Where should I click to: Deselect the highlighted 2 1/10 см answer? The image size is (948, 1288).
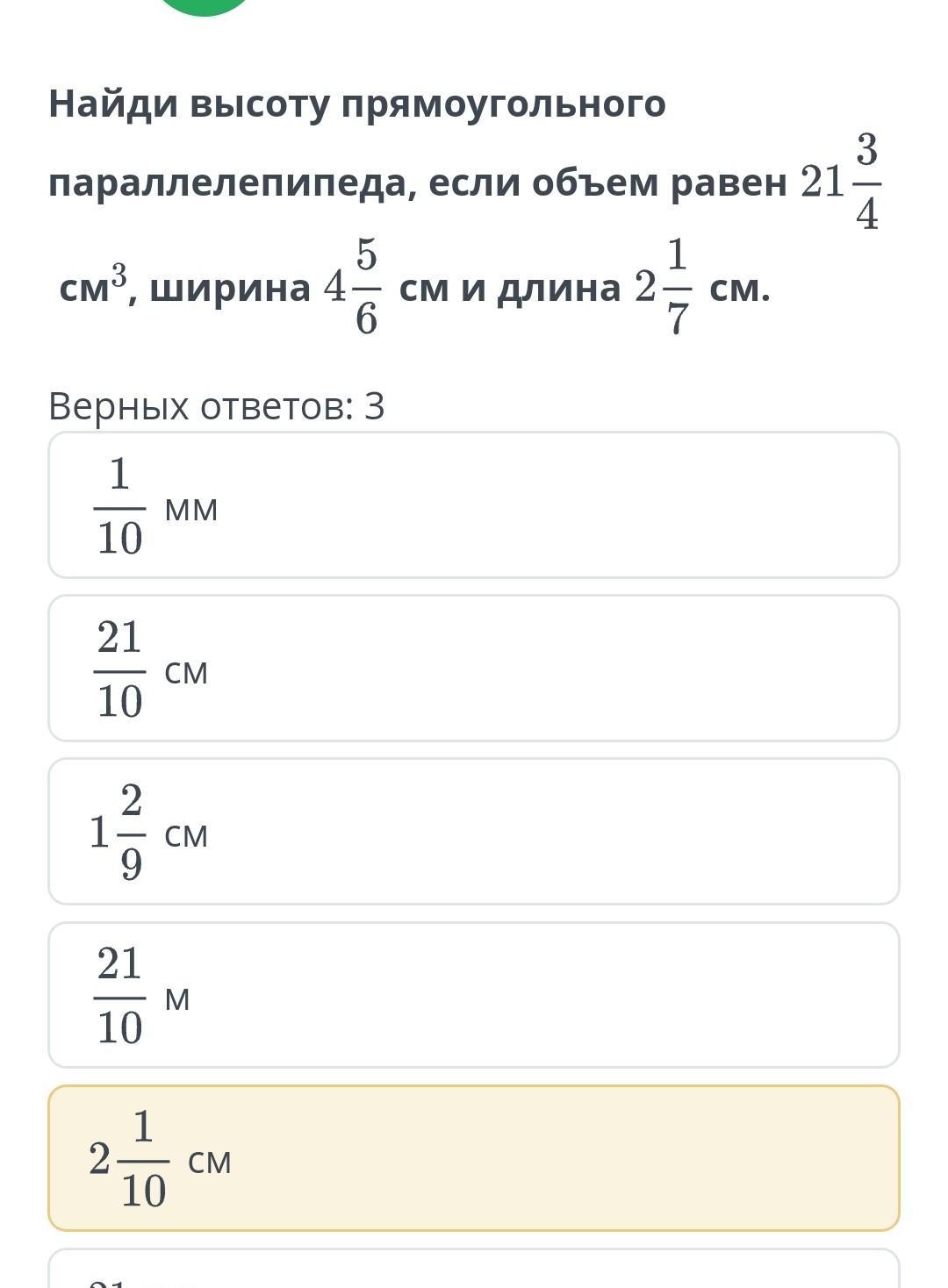pyautogui.click(x=474, y=1158)
